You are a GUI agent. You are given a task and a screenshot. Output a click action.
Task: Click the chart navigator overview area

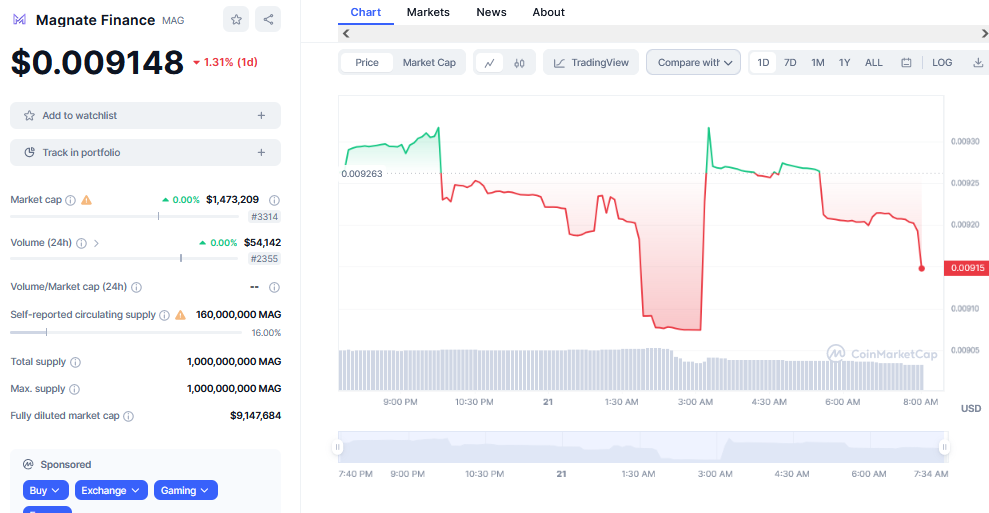point(641,447)
